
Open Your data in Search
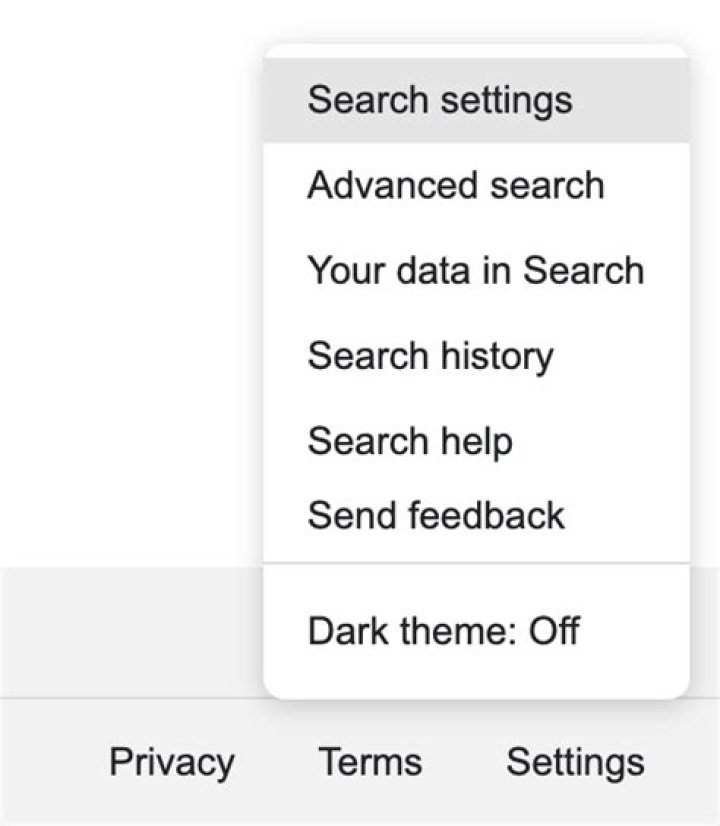click(475, 271)
